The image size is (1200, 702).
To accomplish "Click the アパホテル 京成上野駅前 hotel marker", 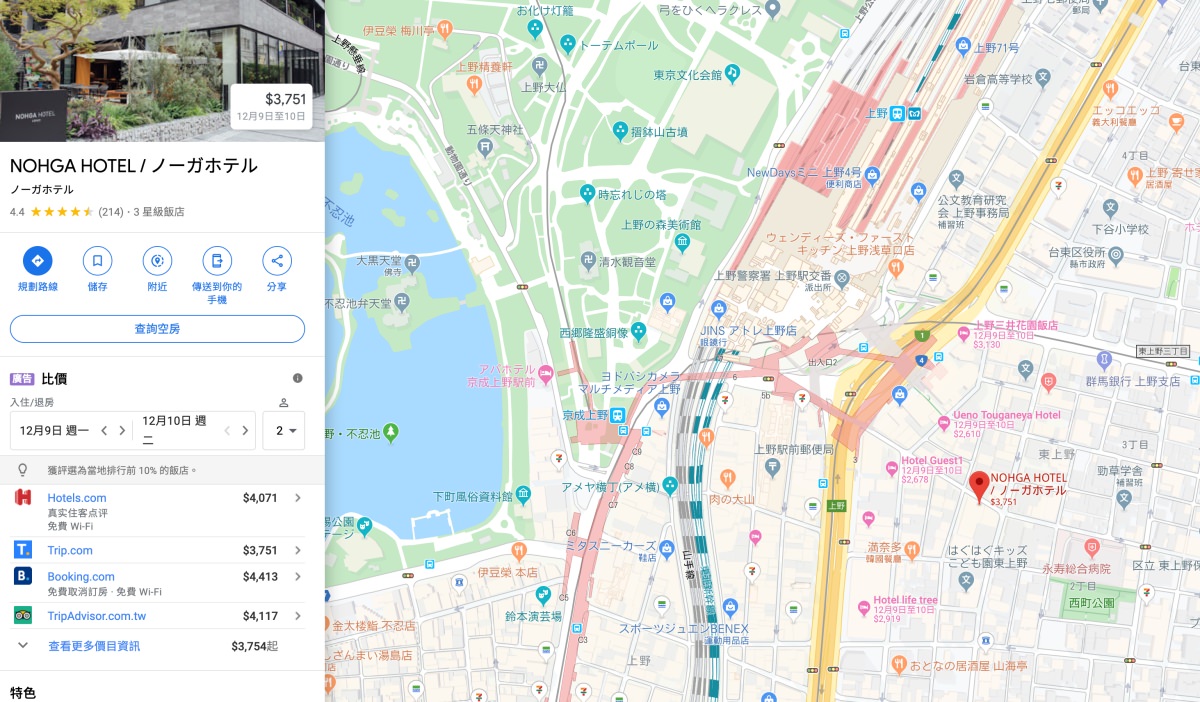I will [x=546, y=373].
